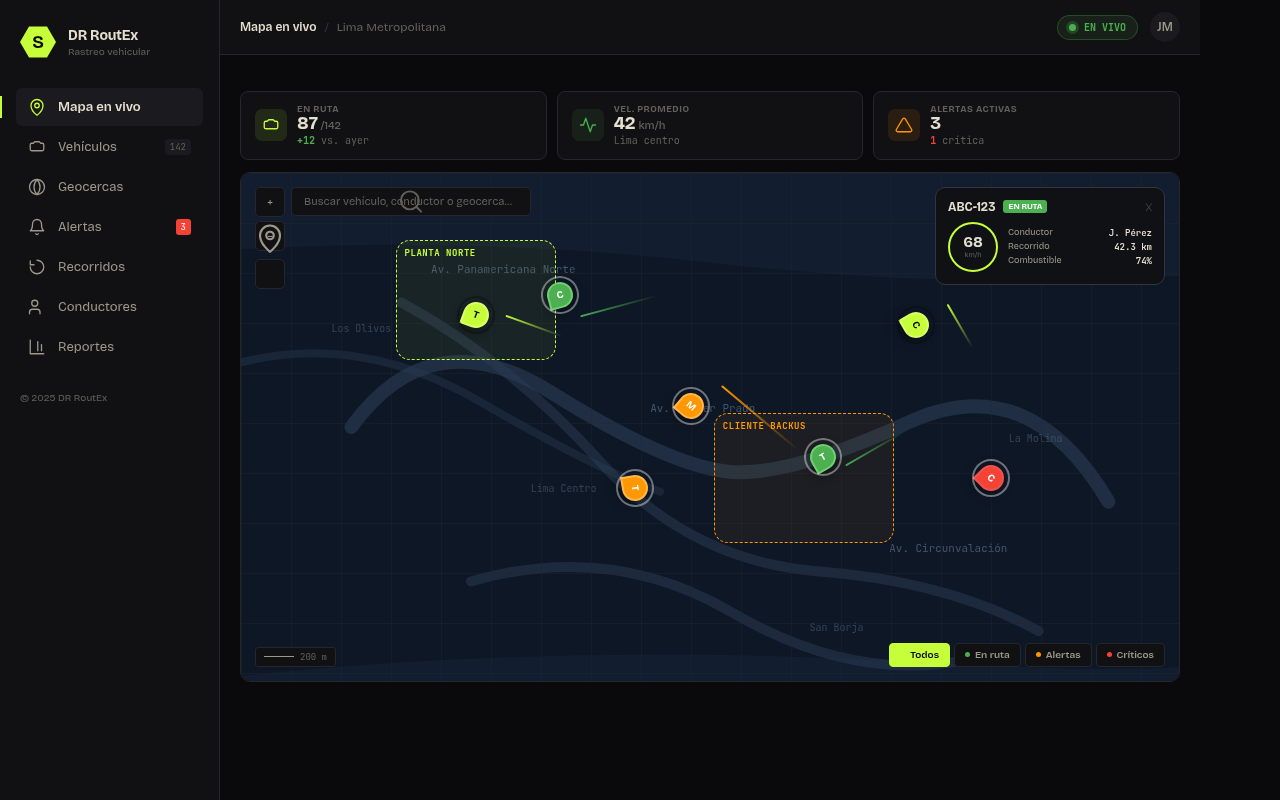Click the DR RoutEx hexagon logo
Screen dimensions: 1280x800
[38, 42]
